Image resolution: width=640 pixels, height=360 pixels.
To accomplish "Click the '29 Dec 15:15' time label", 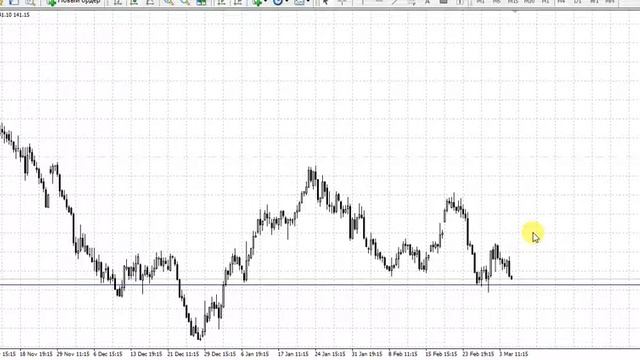I will click(220, 354).
